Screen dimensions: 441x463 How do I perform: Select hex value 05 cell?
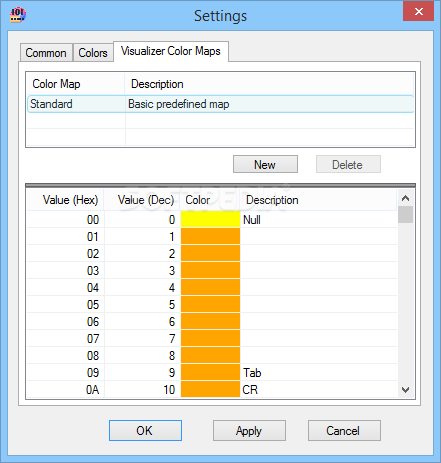pos(65,304)
